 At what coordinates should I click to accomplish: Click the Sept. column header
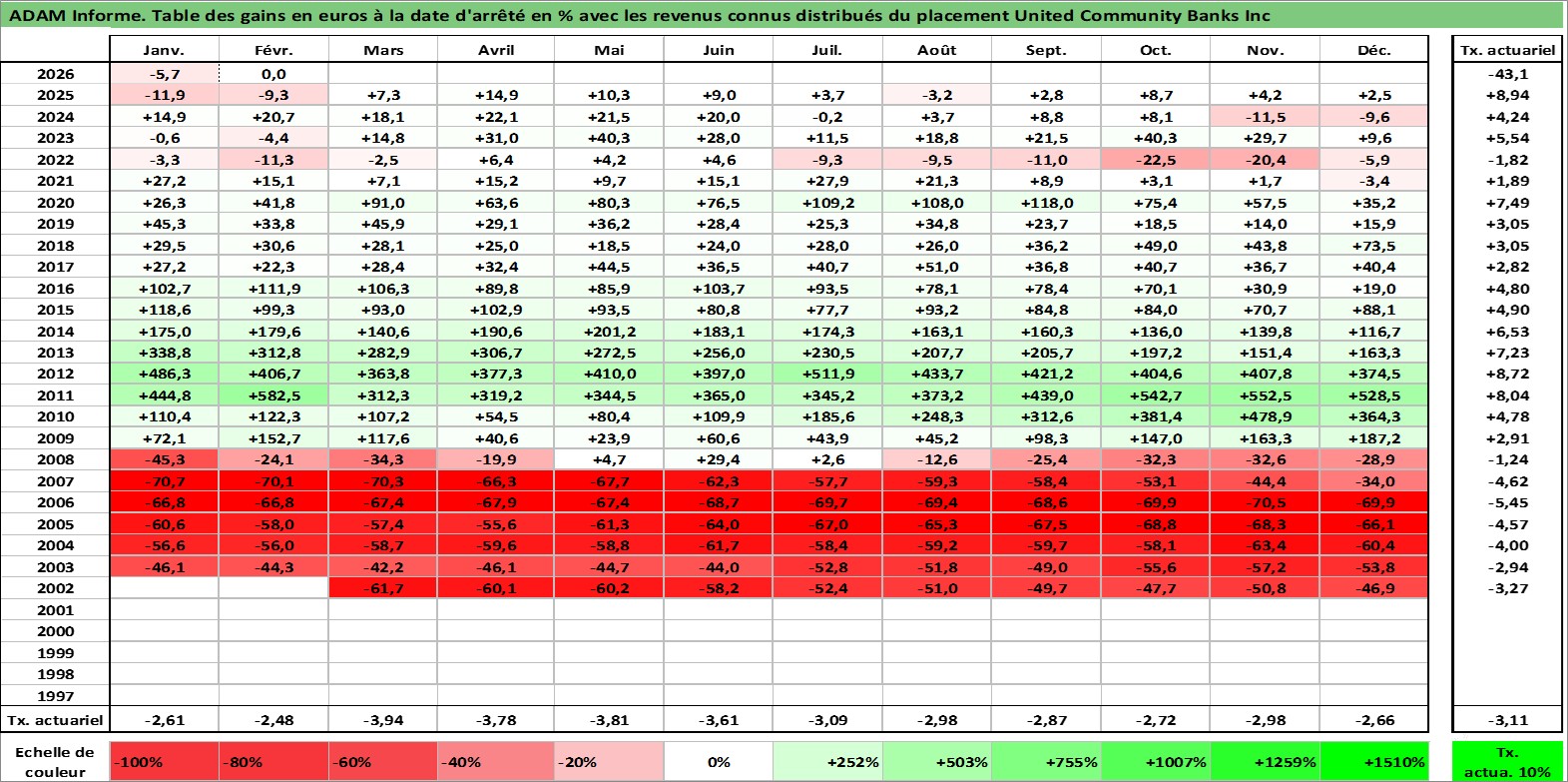1046,50
